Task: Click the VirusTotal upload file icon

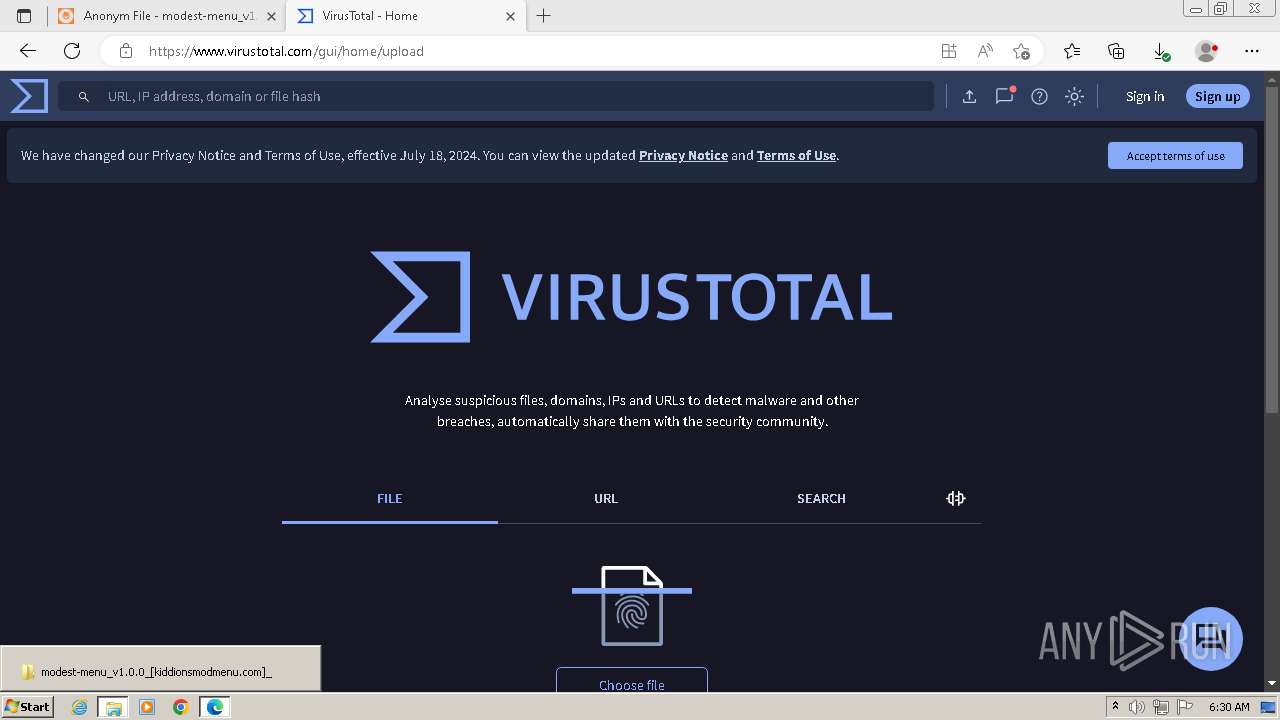Action: pos(969,96)
